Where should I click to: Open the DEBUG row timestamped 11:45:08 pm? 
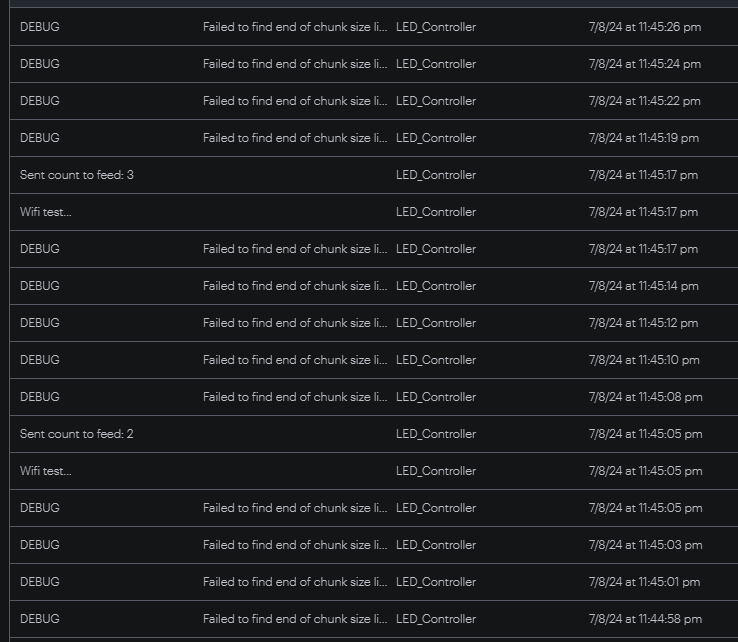pyautogui.click(x=374, y=397)
